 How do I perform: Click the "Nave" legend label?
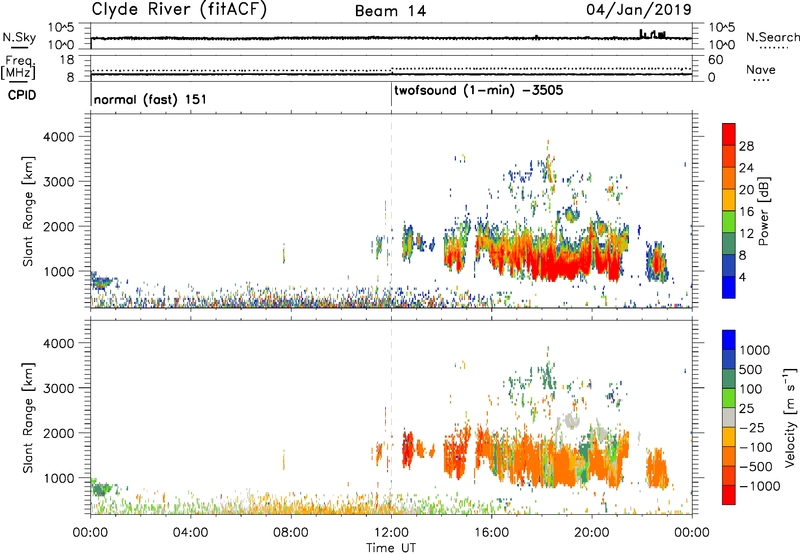point(761,69)
